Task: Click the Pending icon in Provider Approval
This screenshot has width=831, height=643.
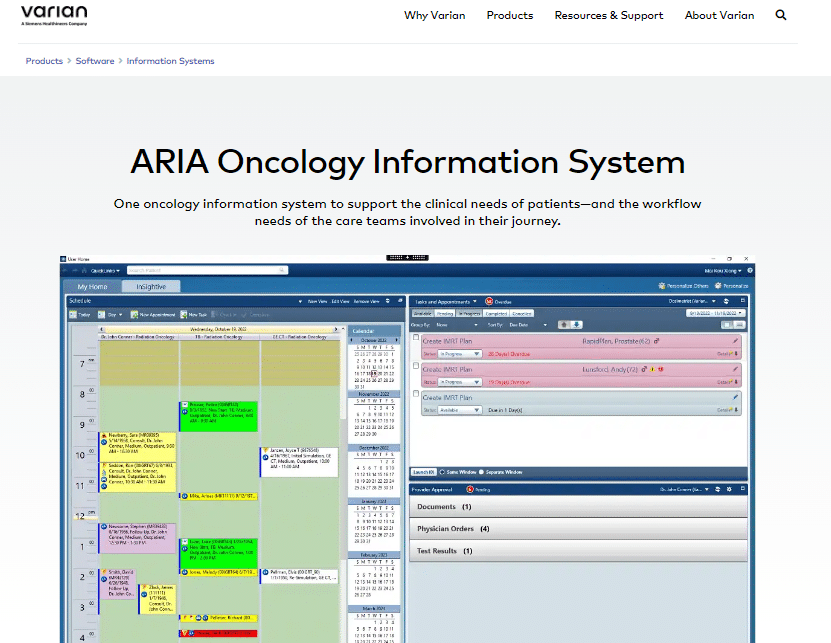Action: (470, 489)
